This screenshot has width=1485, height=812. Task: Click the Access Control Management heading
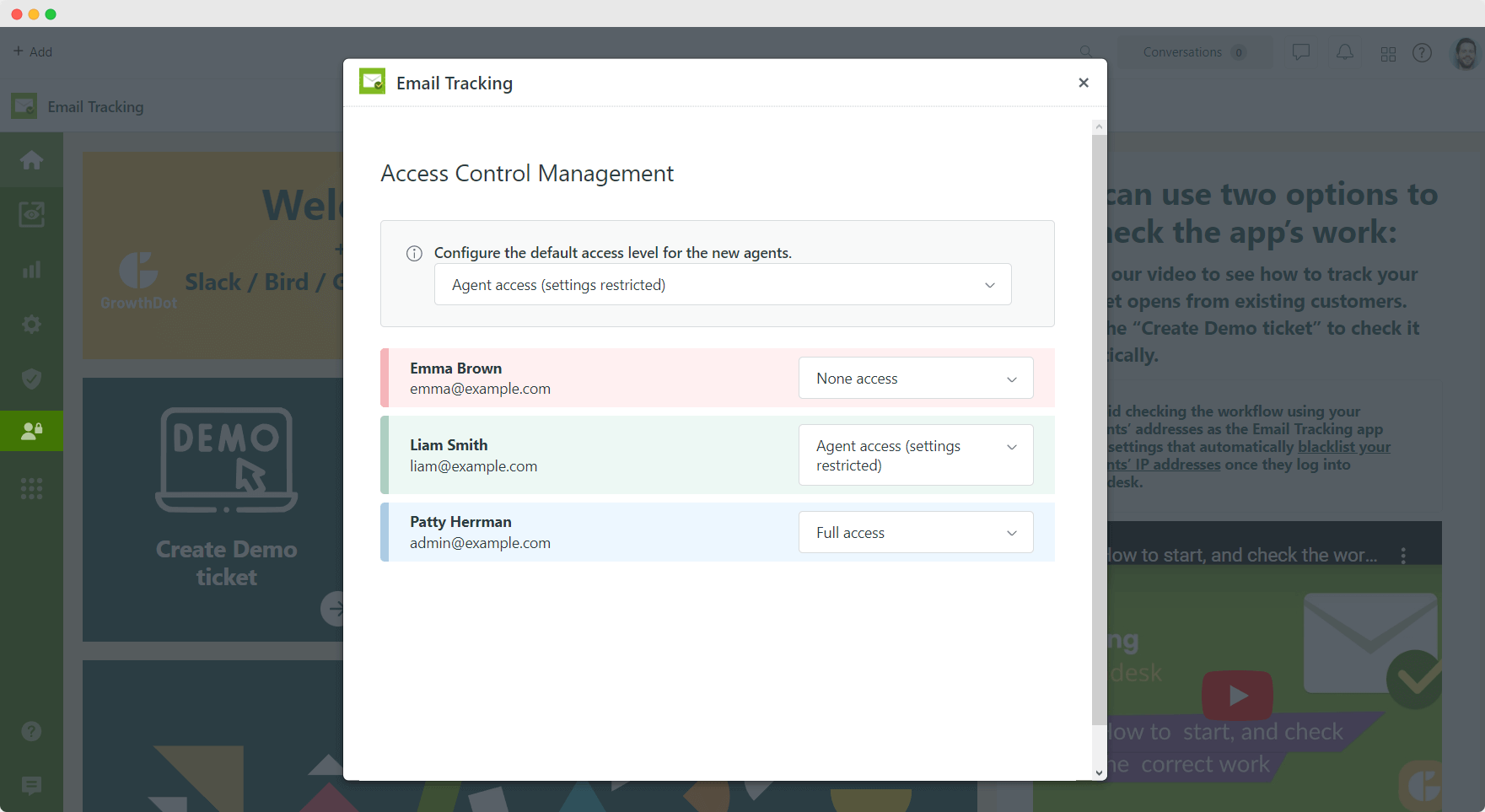(527, 173)
